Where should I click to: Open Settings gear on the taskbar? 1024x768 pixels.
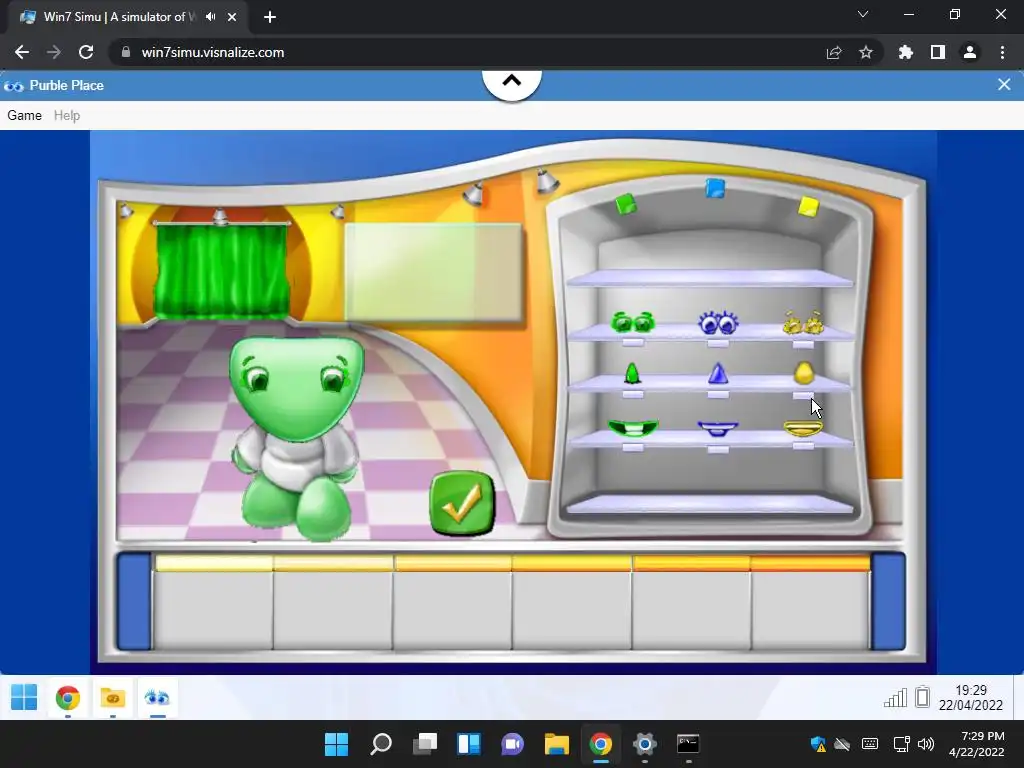pos(645,744)
